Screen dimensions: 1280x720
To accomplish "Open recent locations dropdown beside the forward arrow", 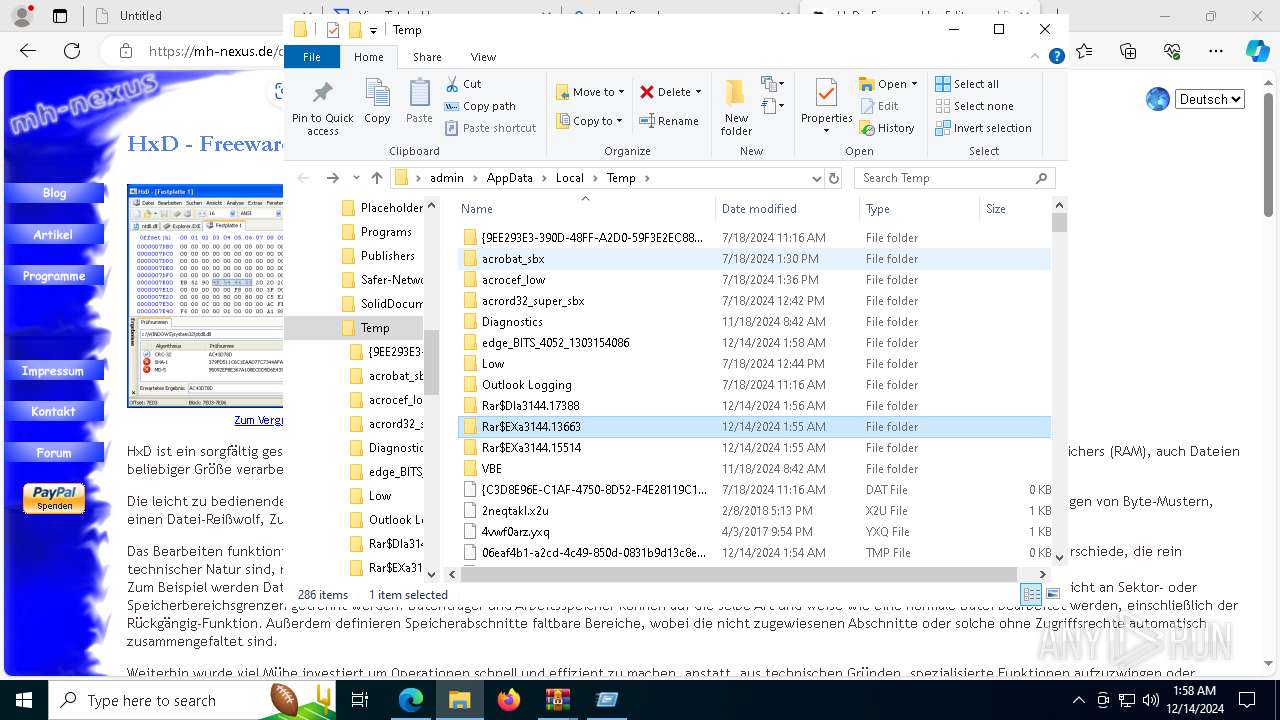I will (356, 178).
